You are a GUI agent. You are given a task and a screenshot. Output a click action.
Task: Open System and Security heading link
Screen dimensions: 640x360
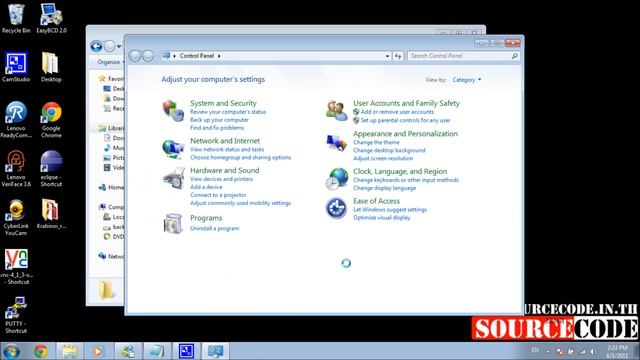(x=223, y=103)
